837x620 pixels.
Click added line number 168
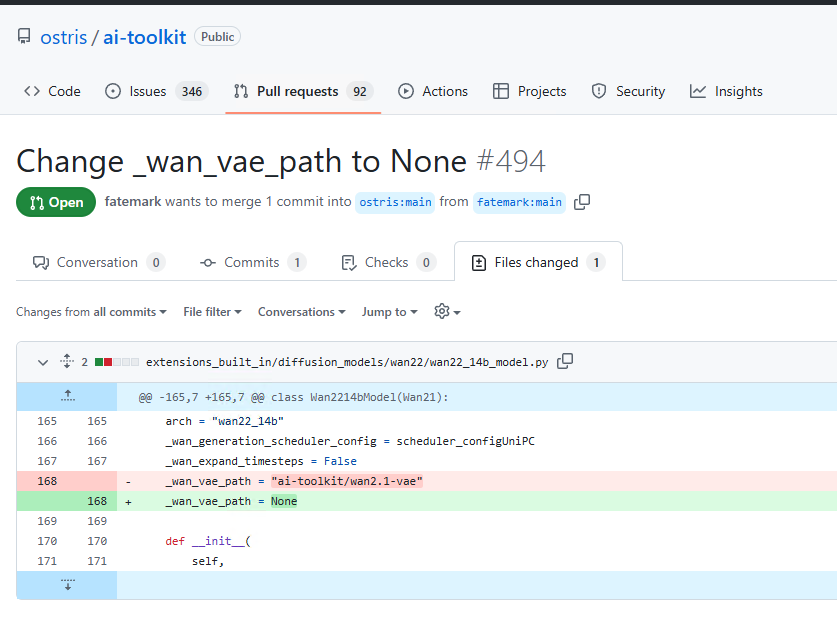point(97,501)
